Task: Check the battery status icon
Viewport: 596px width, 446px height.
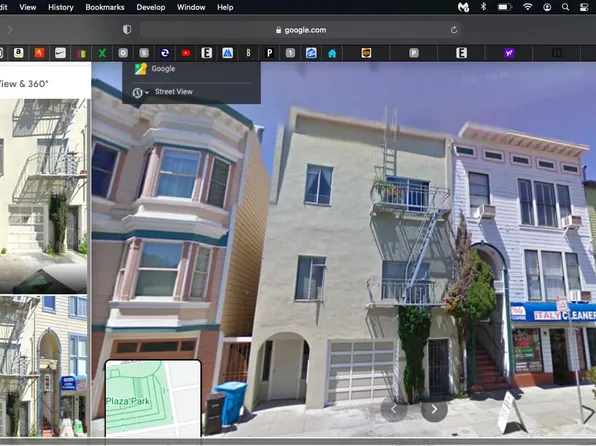Action: pos(505,7)
